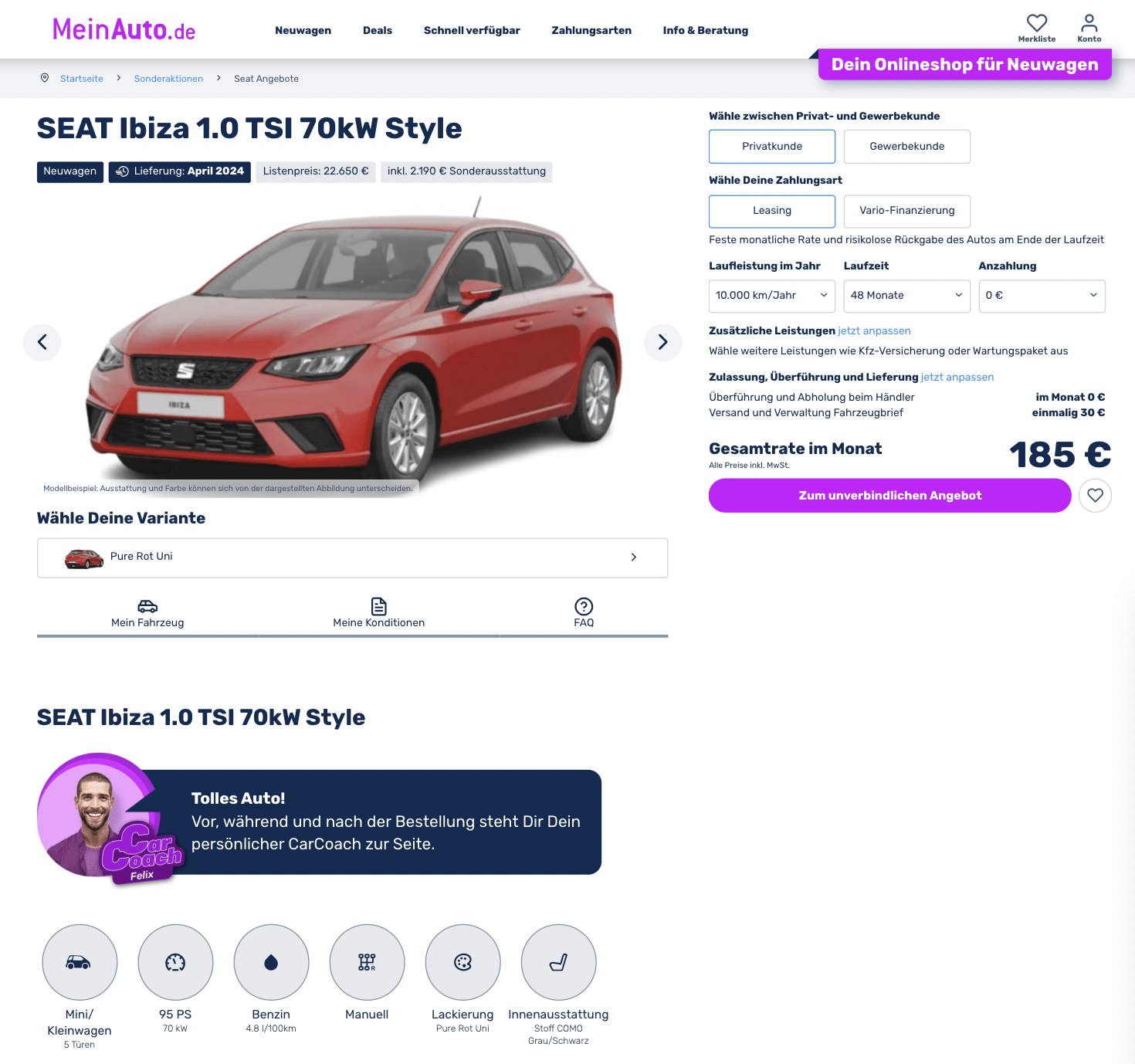Viewport: 1135px width, 1064px height.
Task: Open Info & Beratung menu
Action: click(705, 30)
